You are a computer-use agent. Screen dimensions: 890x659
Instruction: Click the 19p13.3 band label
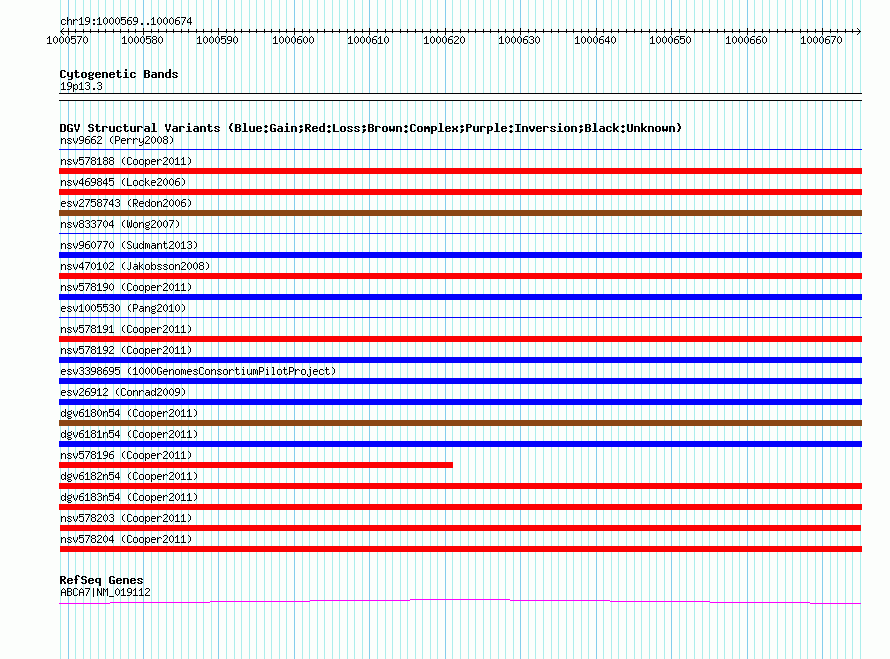81,86
